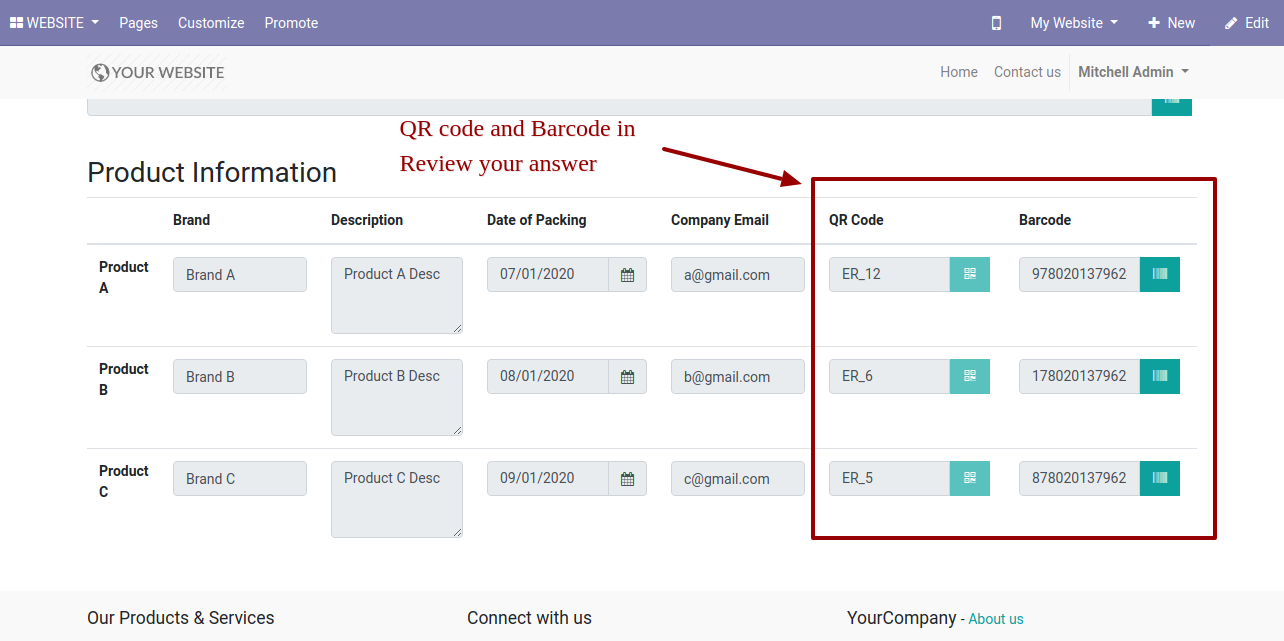This screenshot has width=1284, height=641.
Task: Click the Brand C input field
Action: click(x=240, y=479)
